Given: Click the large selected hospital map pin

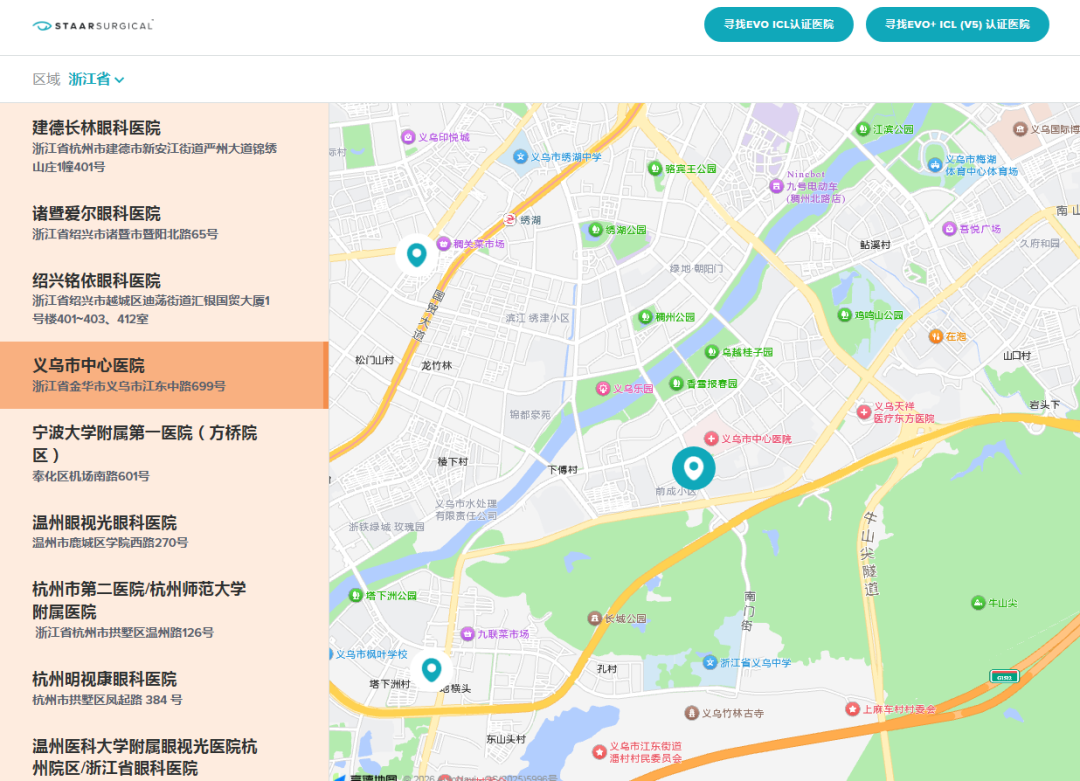Looking at the screenshot, I should click(694, 468).
